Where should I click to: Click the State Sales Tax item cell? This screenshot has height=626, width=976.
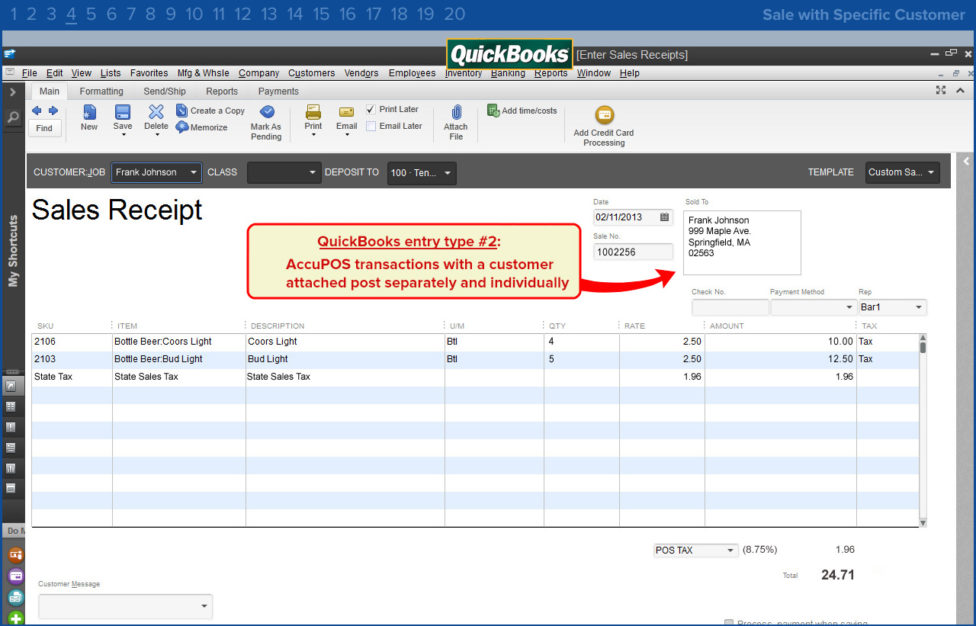(179, 376)
